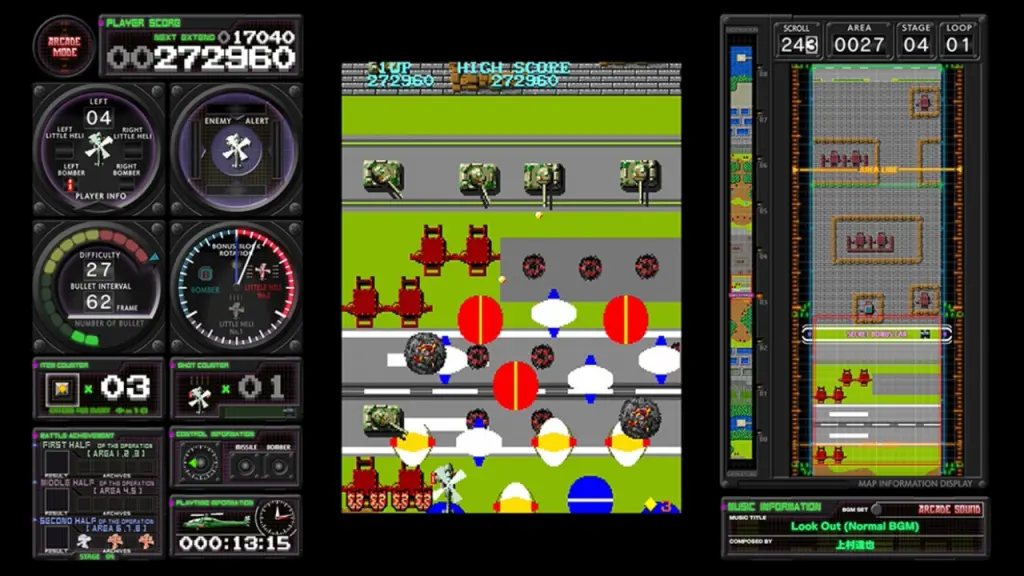Click the Bomber button indicator

coord(279,467)
